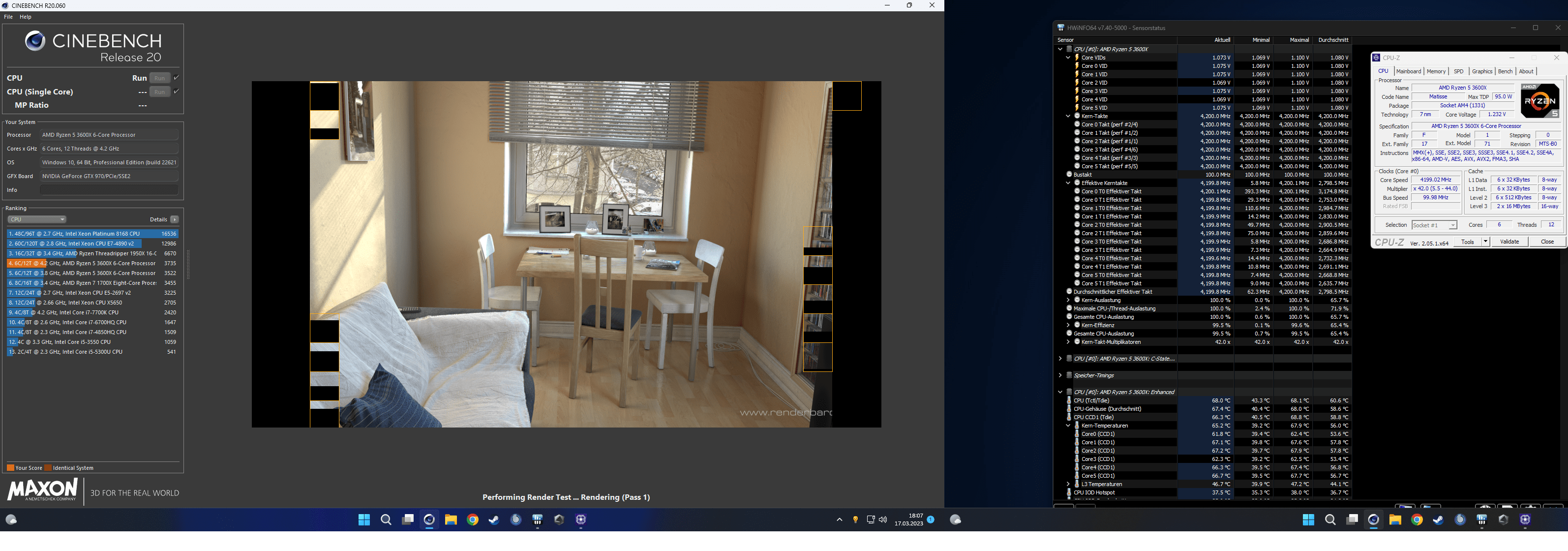This screenshot has height=551, width=1568.
Task: Expand the Speicher-Timings sensor group
Action: 1060,375
